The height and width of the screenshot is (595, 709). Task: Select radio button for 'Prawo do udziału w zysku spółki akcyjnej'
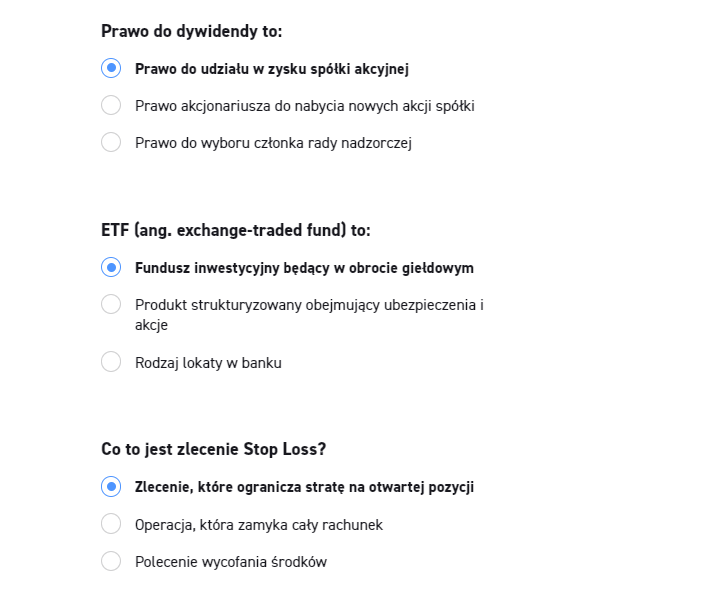[x=111, y=68]
